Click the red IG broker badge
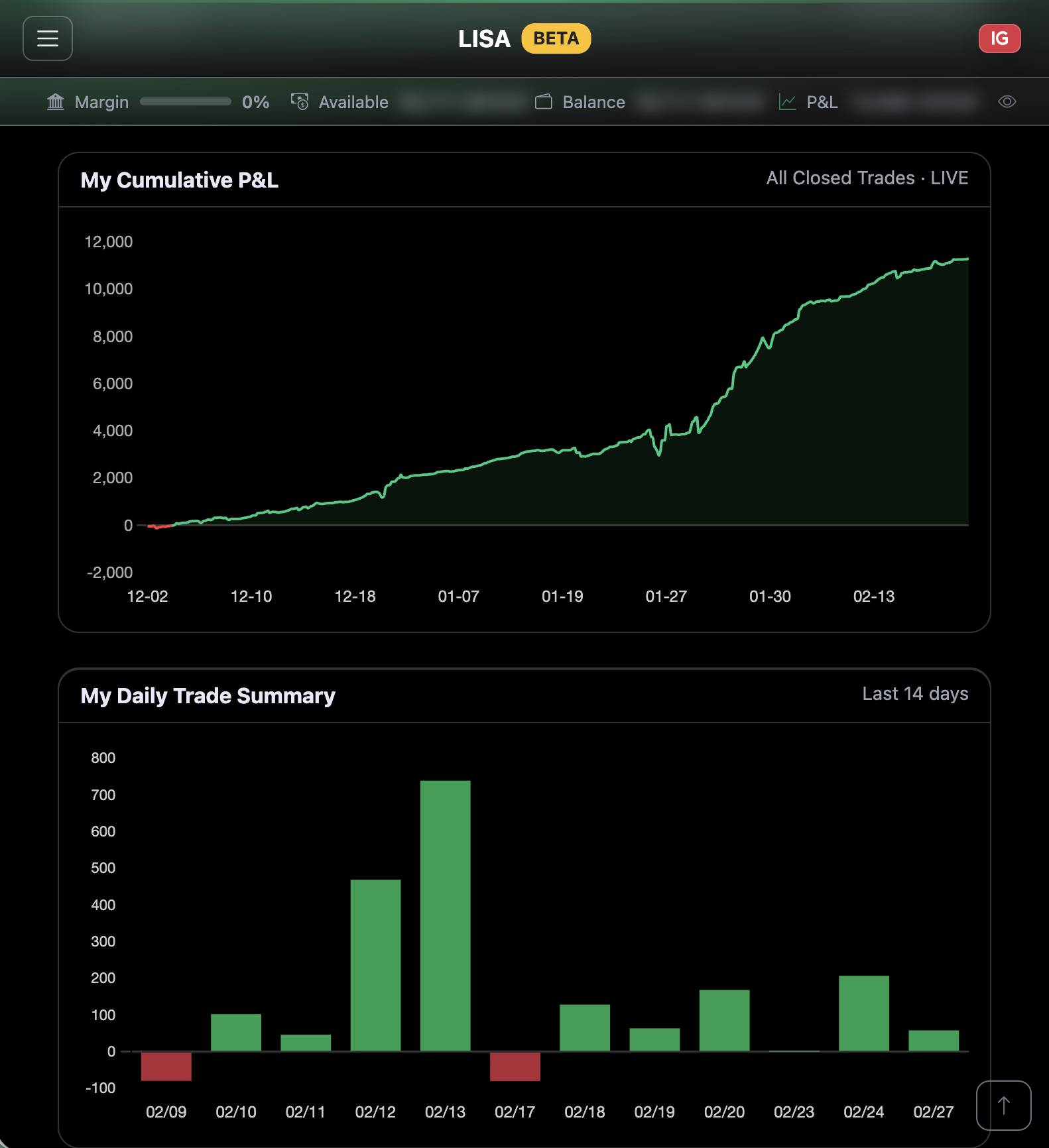Screen dimensions: 1049x1148 [x=999, y=38]
